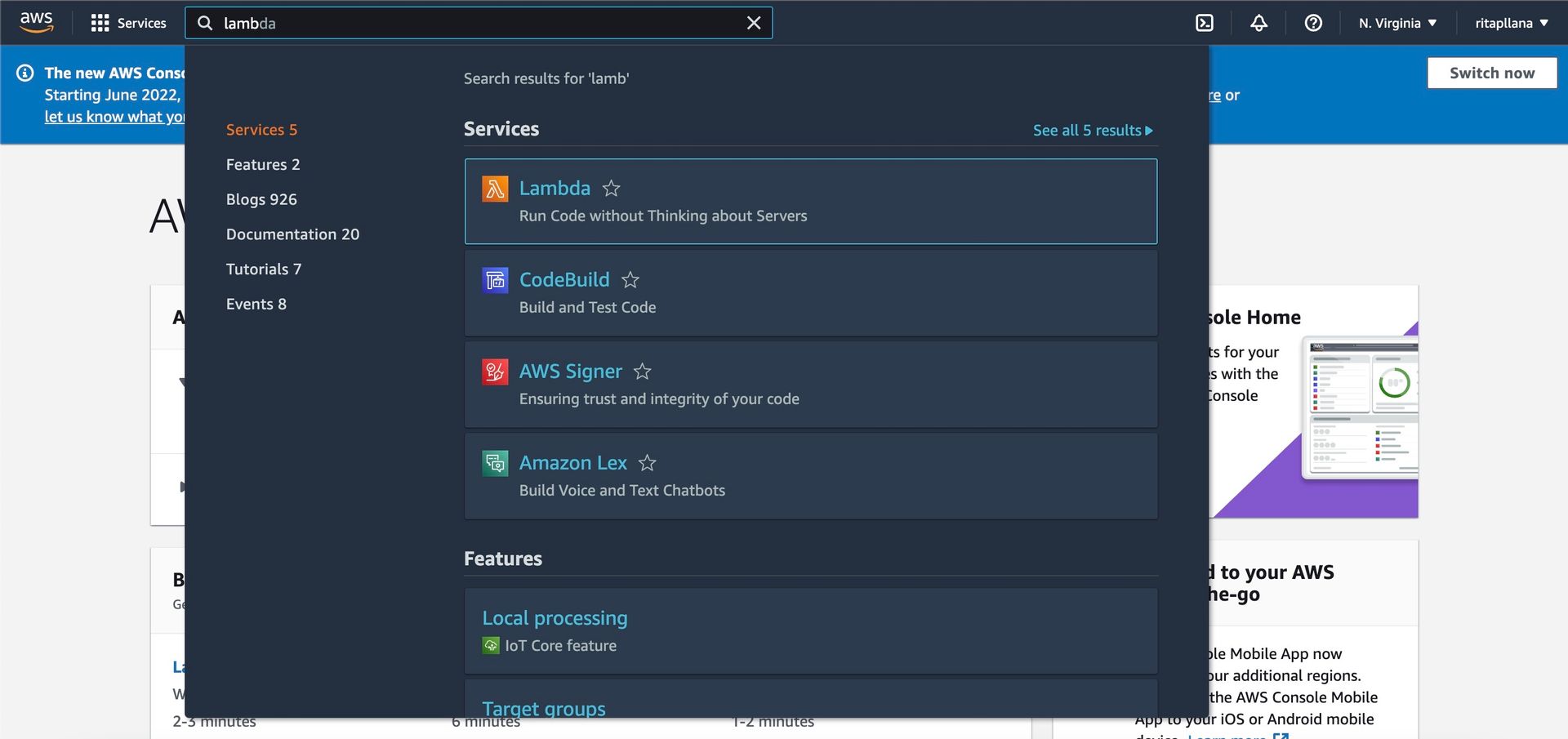This screenshot has height=739, width=1568.
Task: Click 'Ensuring trust and integrity of your code'
Action: pos(659,398)
